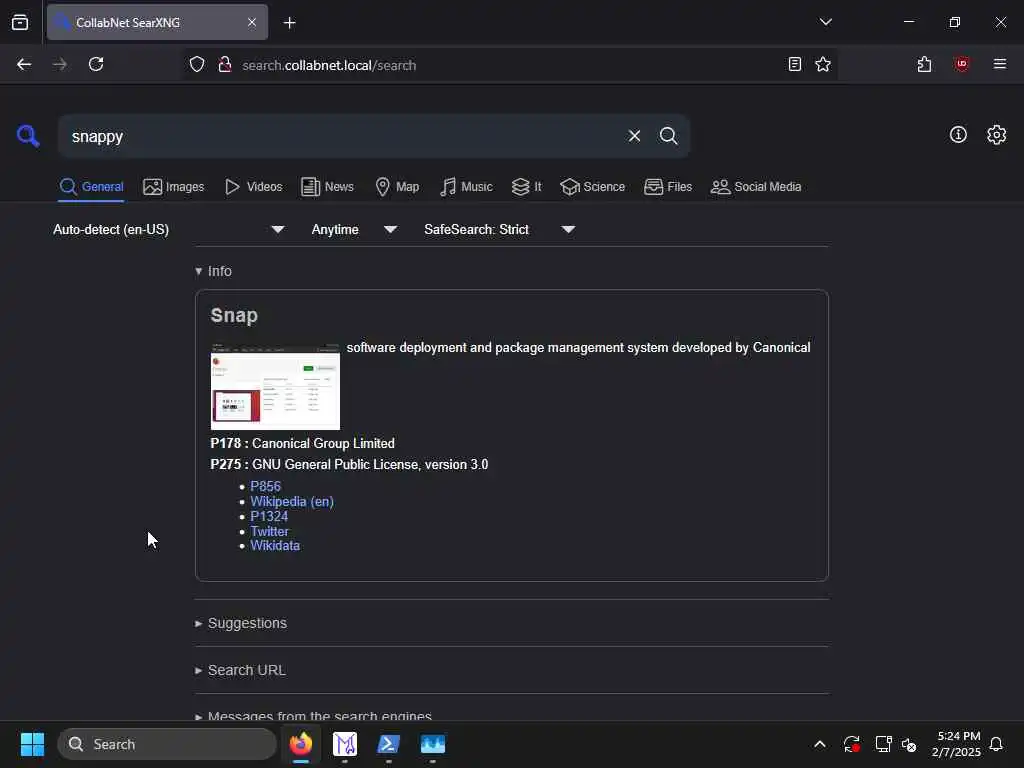Viewport: 1024px width, 768px height.
Task: Open the Auto-detect (en-US) language dropdown
Action: [168, 229]
